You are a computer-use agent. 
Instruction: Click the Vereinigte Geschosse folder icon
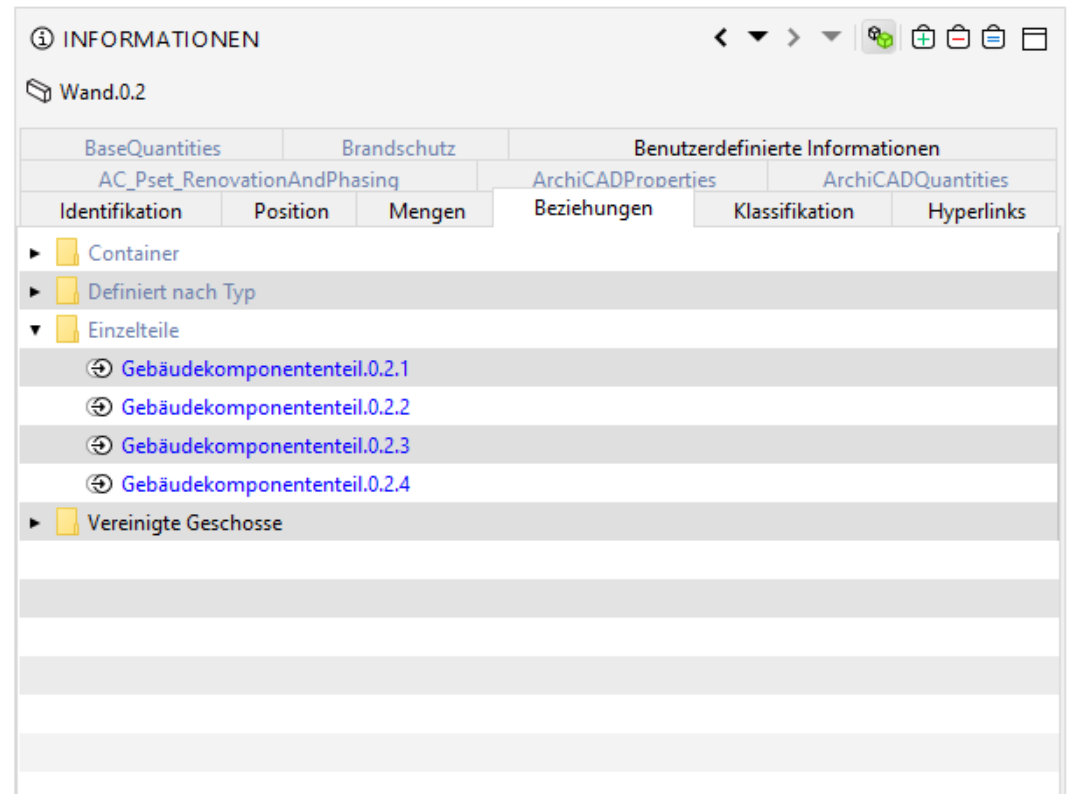67,521
